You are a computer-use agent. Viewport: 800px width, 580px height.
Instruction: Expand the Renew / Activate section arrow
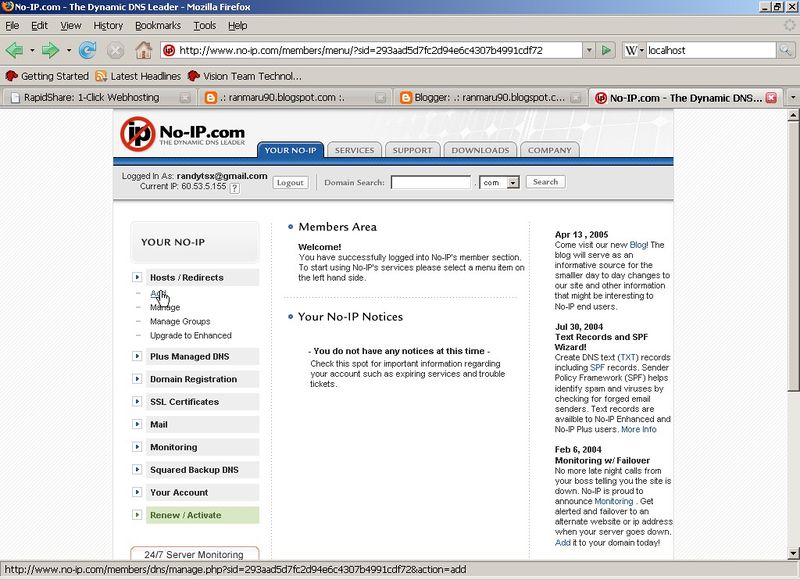(x=137, y=515)
